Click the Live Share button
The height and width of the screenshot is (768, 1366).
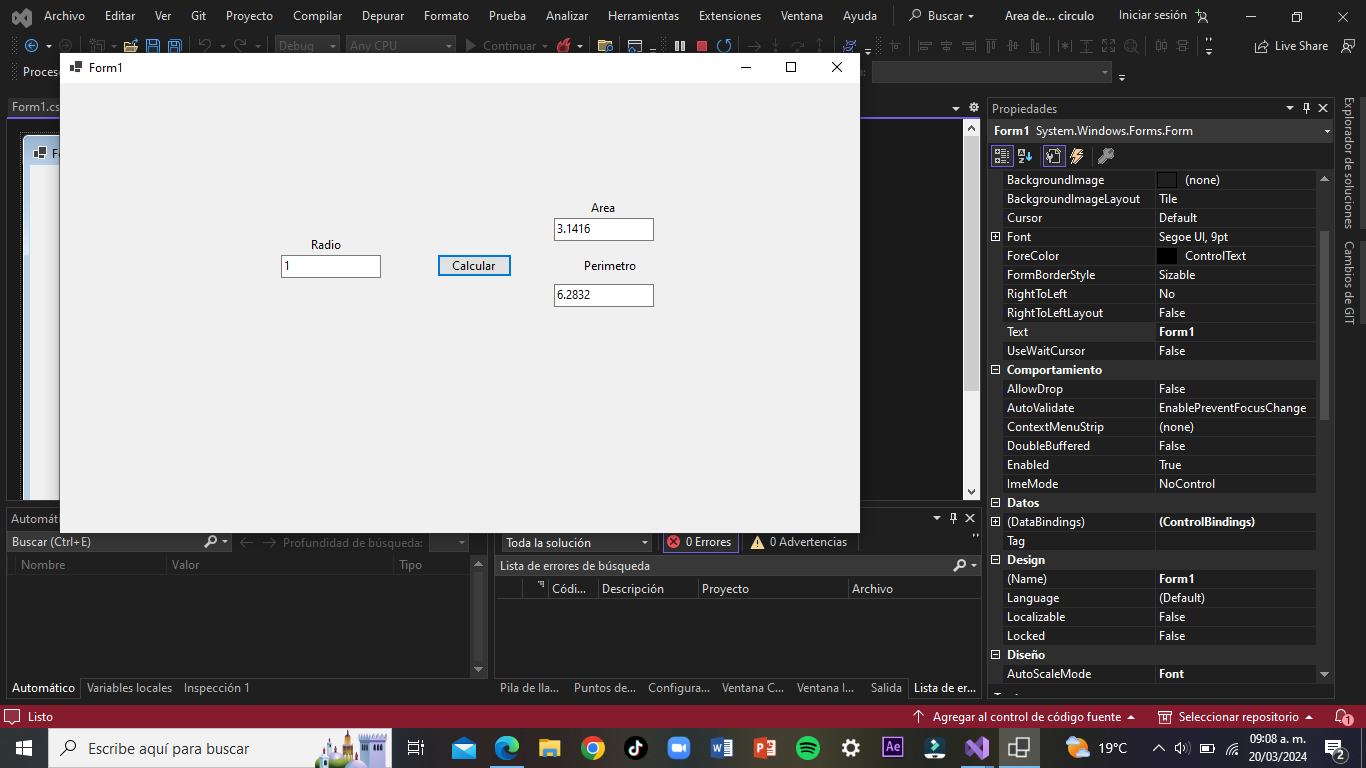pos(1292,46)
